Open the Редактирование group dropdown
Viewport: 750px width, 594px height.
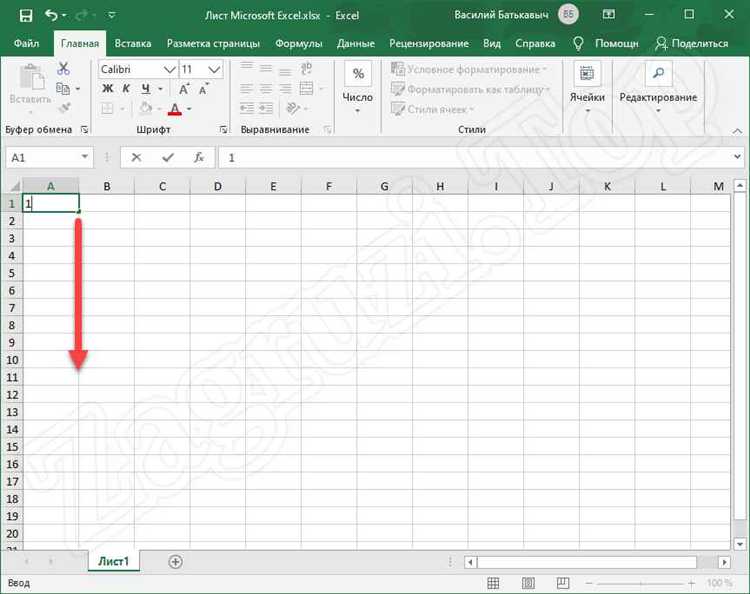point(658,89)
